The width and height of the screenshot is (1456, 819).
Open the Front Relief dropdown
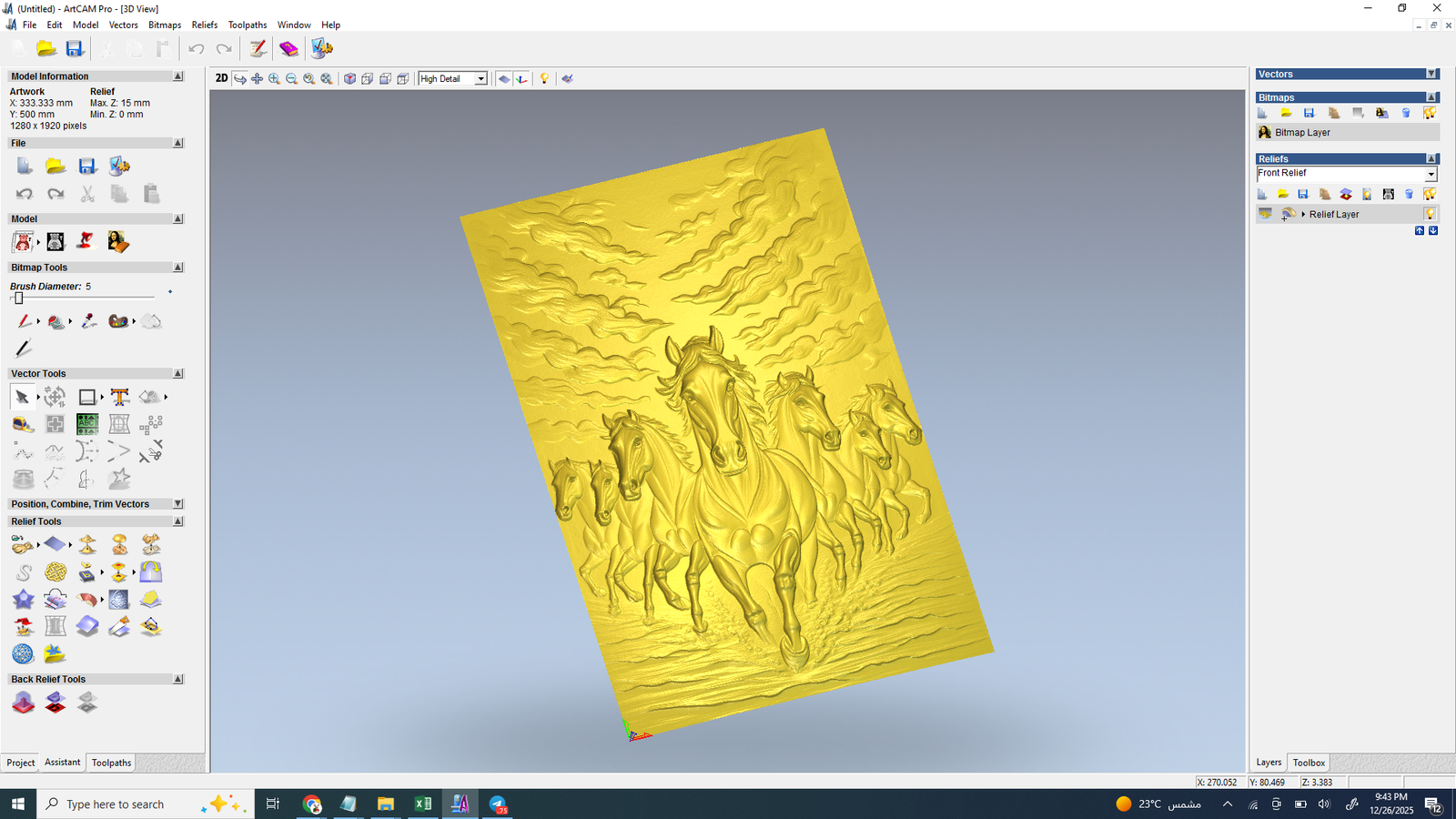pos(1431,174)
